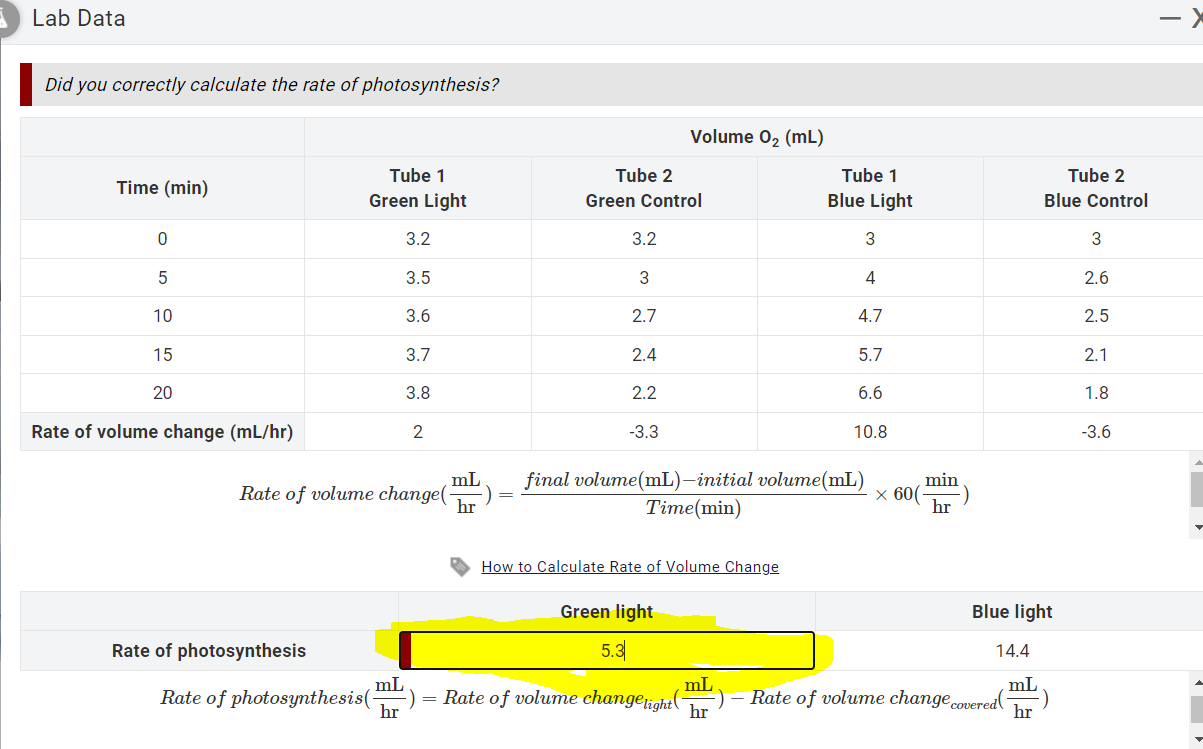Click the tag icon beside the calculation link
This screenshot has width=1203, height=749.
point(461,566)
